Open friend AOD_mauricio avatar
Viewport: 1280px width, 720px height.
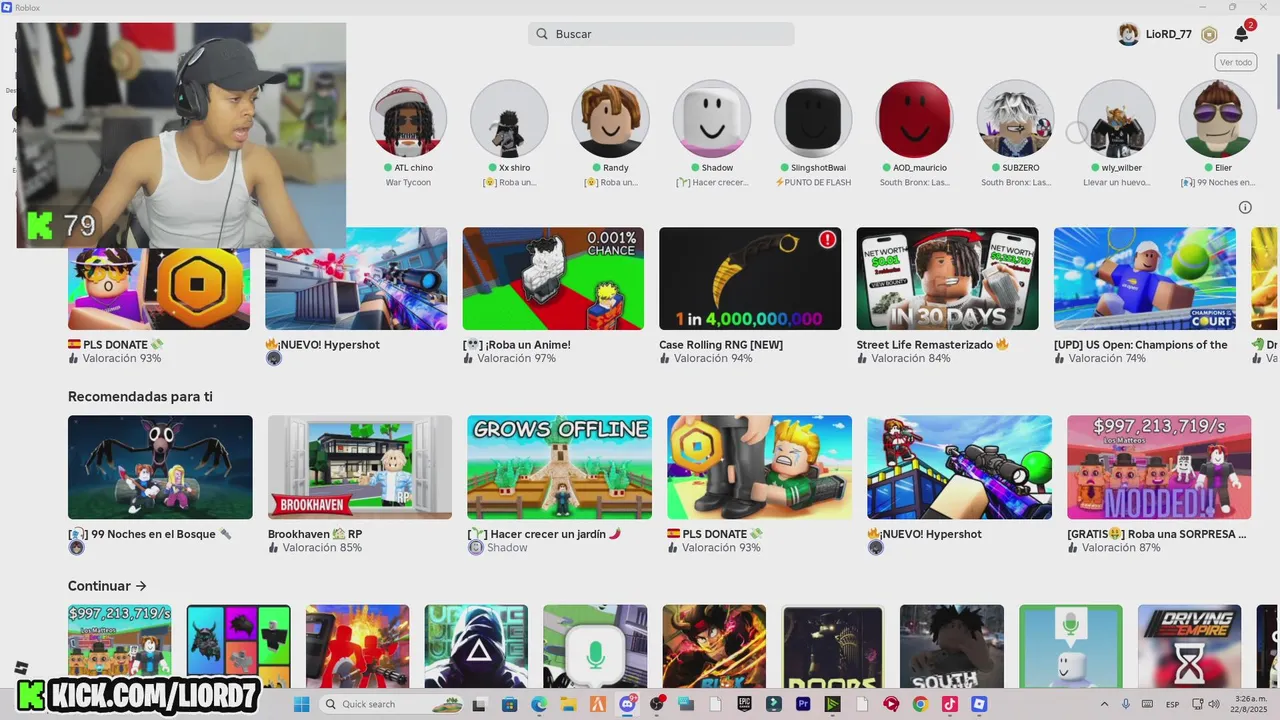click(x=914, y=119)
